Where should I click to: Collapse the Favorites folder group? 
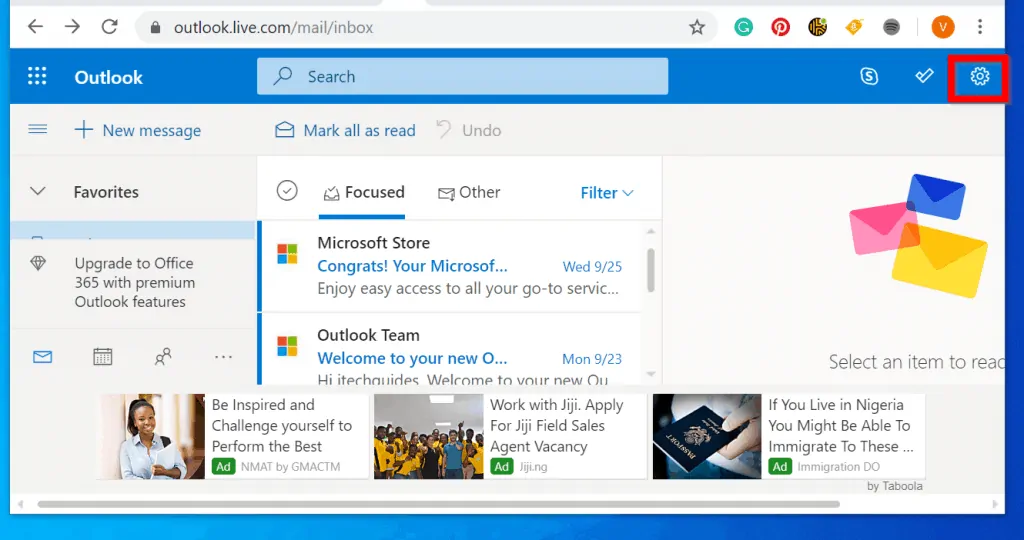point(38,191)
